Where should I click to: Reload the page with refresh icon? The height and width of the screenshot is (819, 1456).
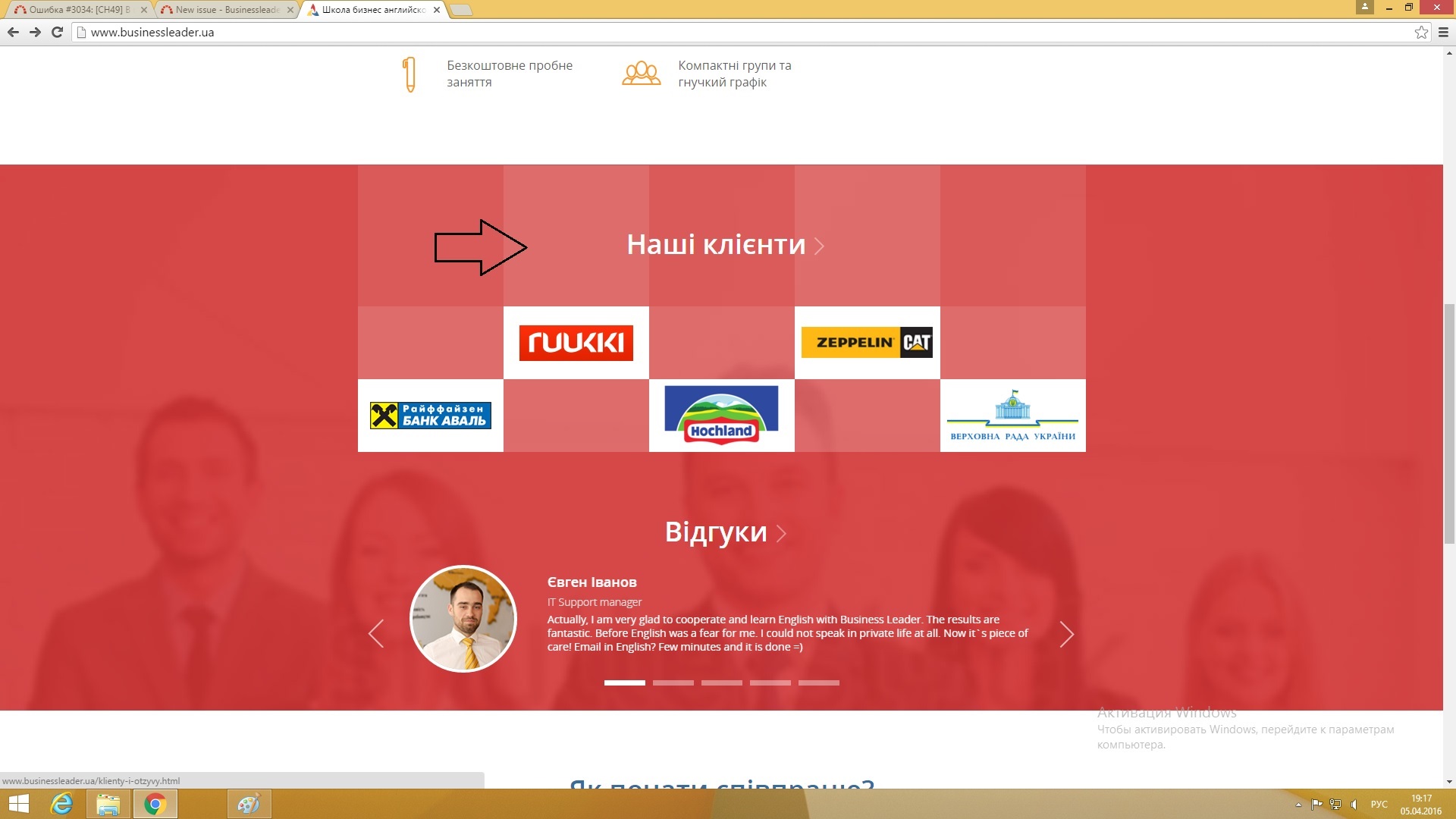click(57, 32)
